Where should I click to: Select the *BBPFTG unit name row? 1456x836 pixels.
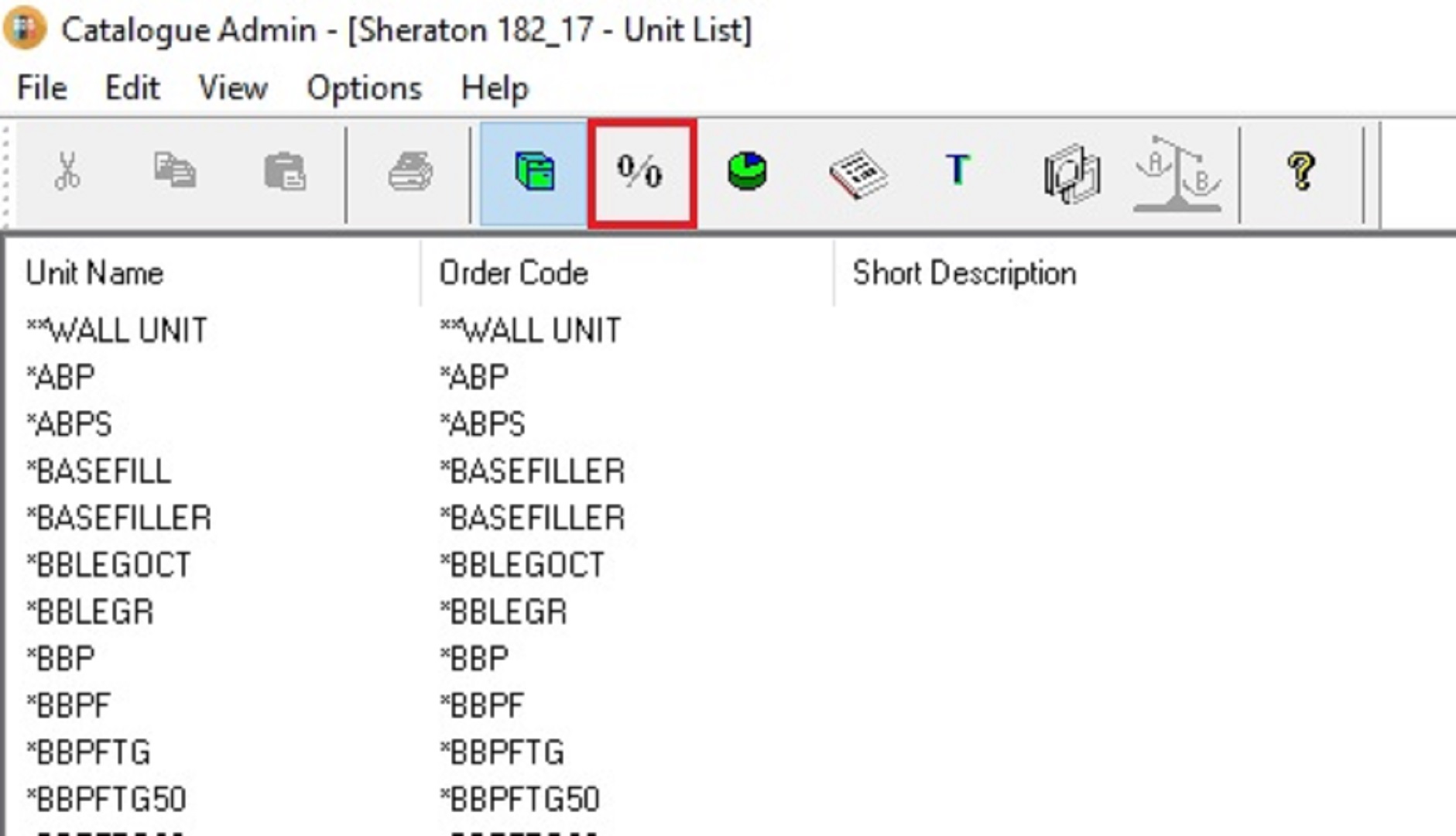click(88, 752)
